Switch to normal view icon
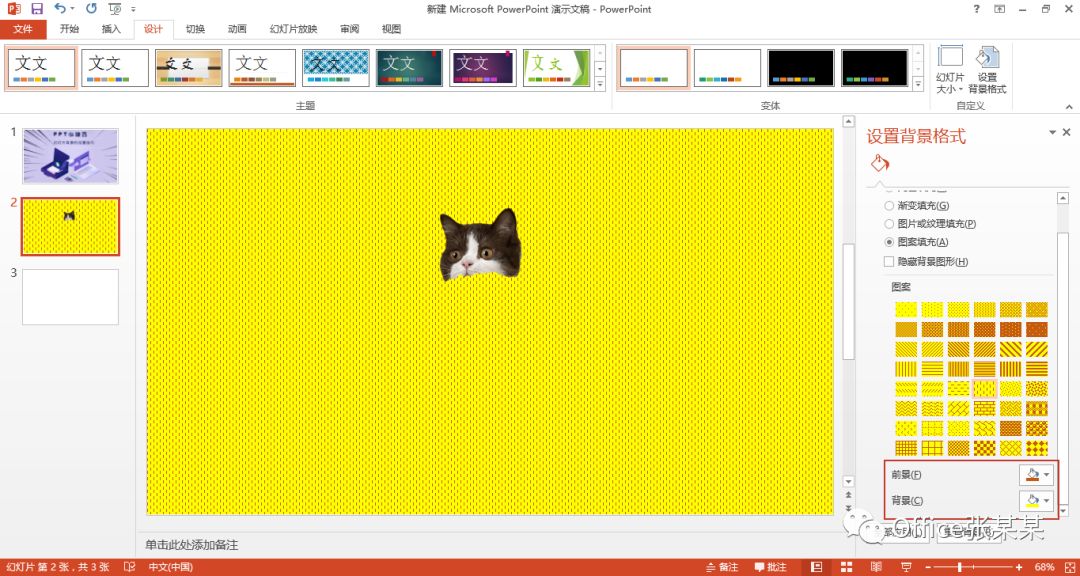Screen dimensions: 1080x576 click(817, 568)
